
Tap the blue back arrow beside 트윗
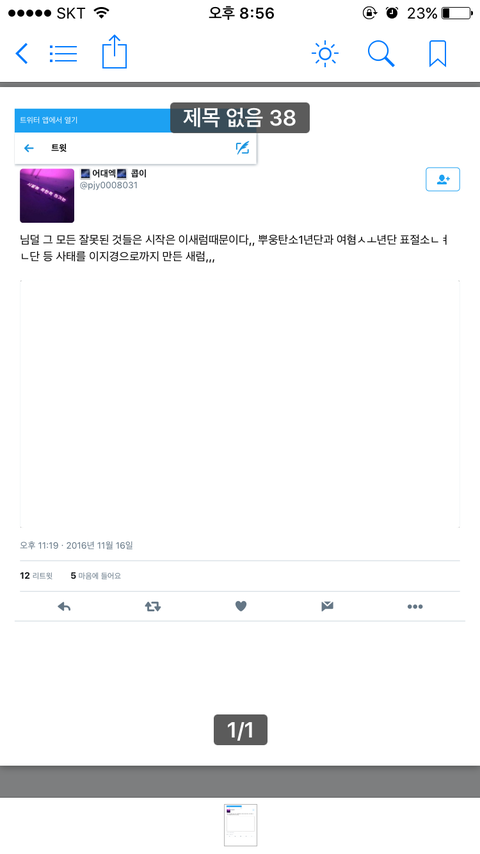[29, 148]
